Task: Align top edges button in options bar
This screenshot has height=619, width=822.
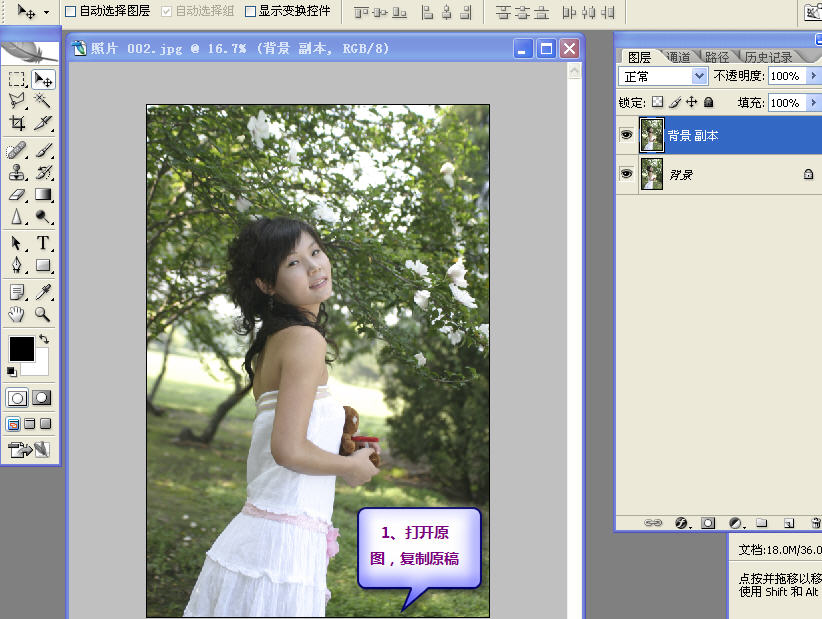Action: 361,12
